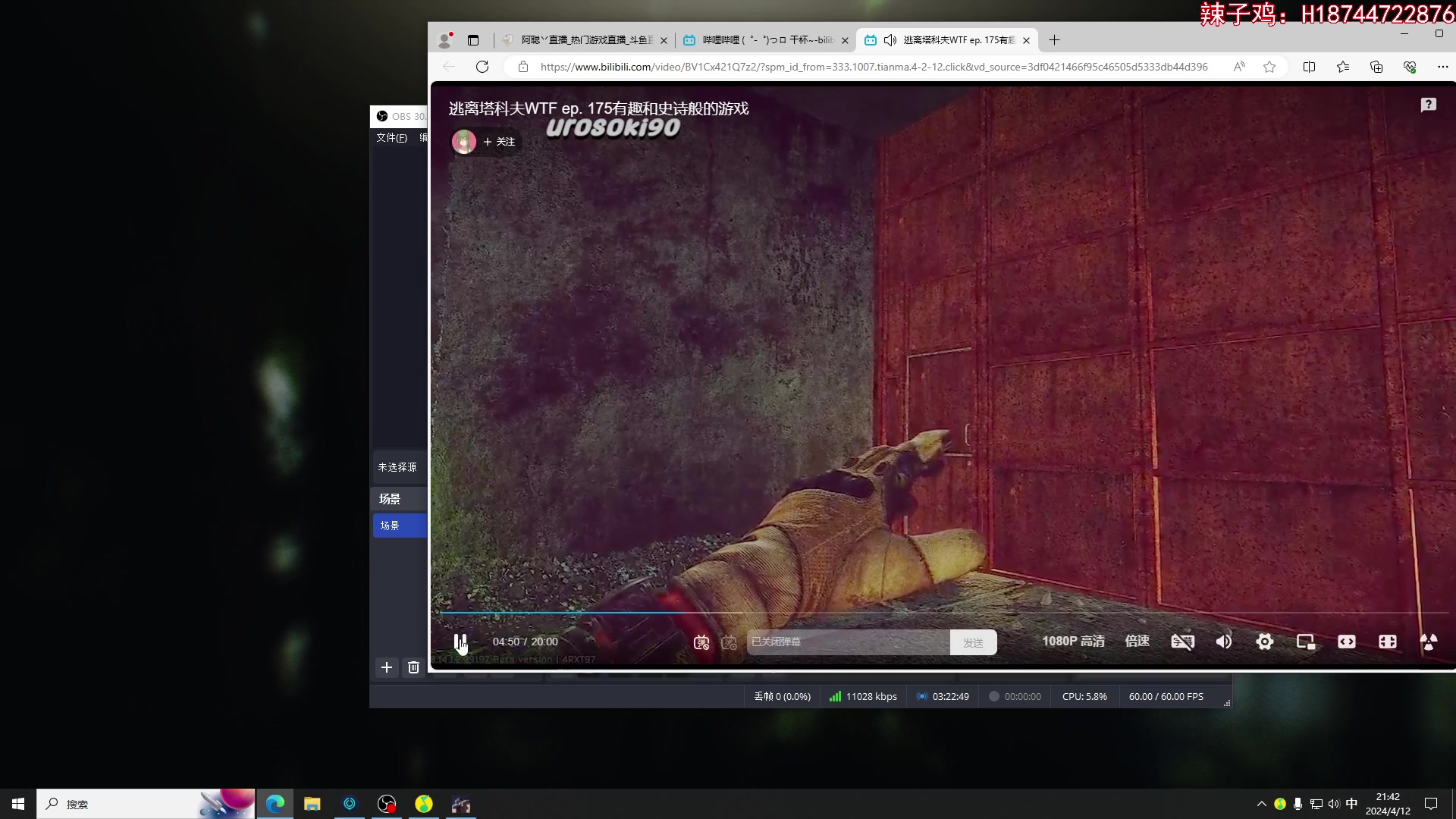This screenshot has height=819, width=1456.
Task: Open the Edge profile icon
Action: click(445, 40)
